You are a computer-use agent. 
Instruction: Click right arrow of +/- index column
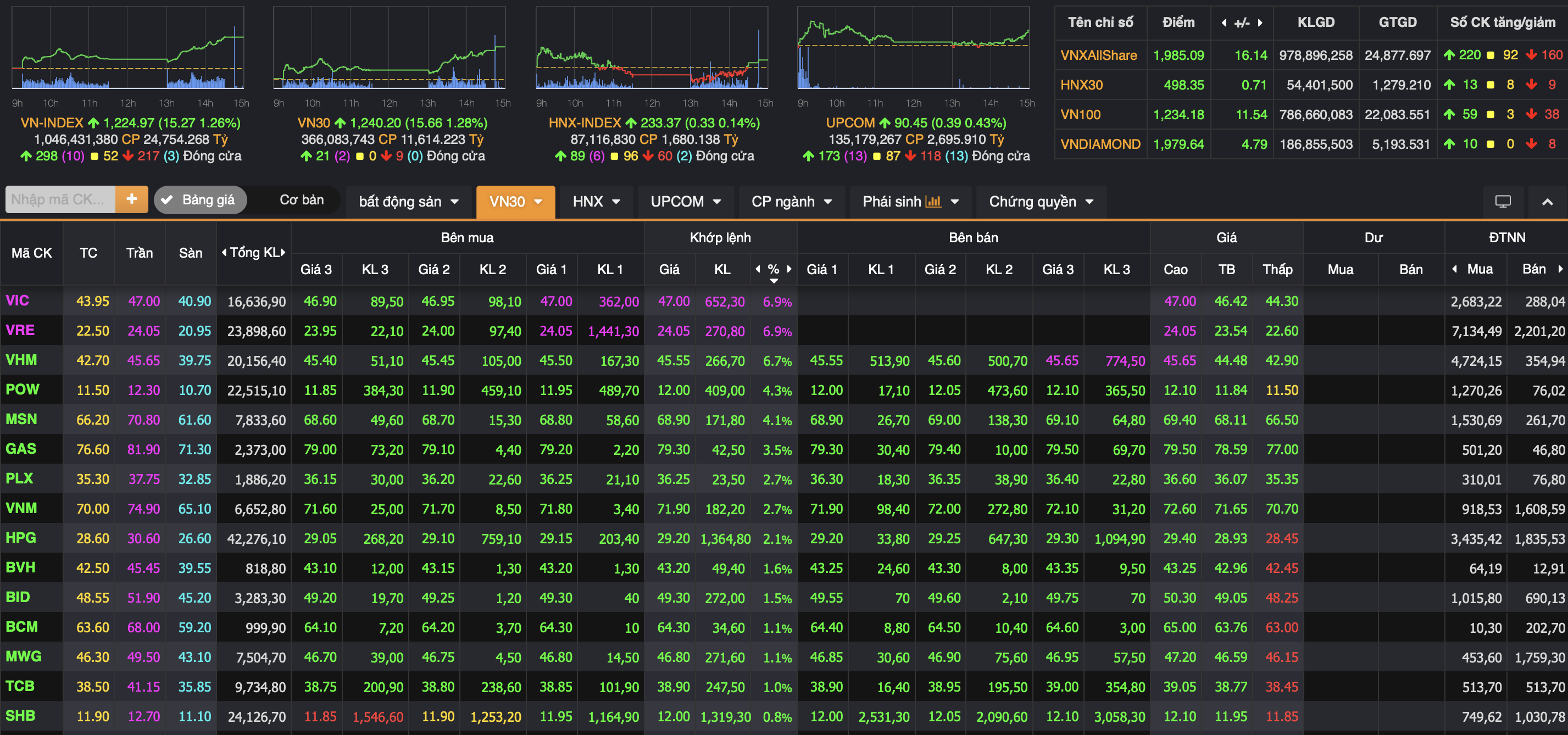(x=1259, y=23)
